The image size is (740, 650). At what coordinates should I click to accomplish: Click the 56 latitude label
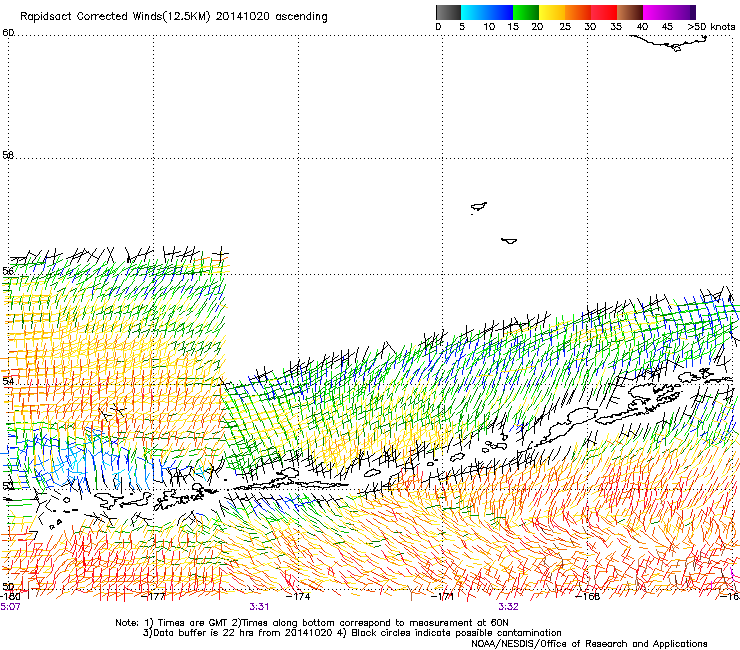pos(8,271)
